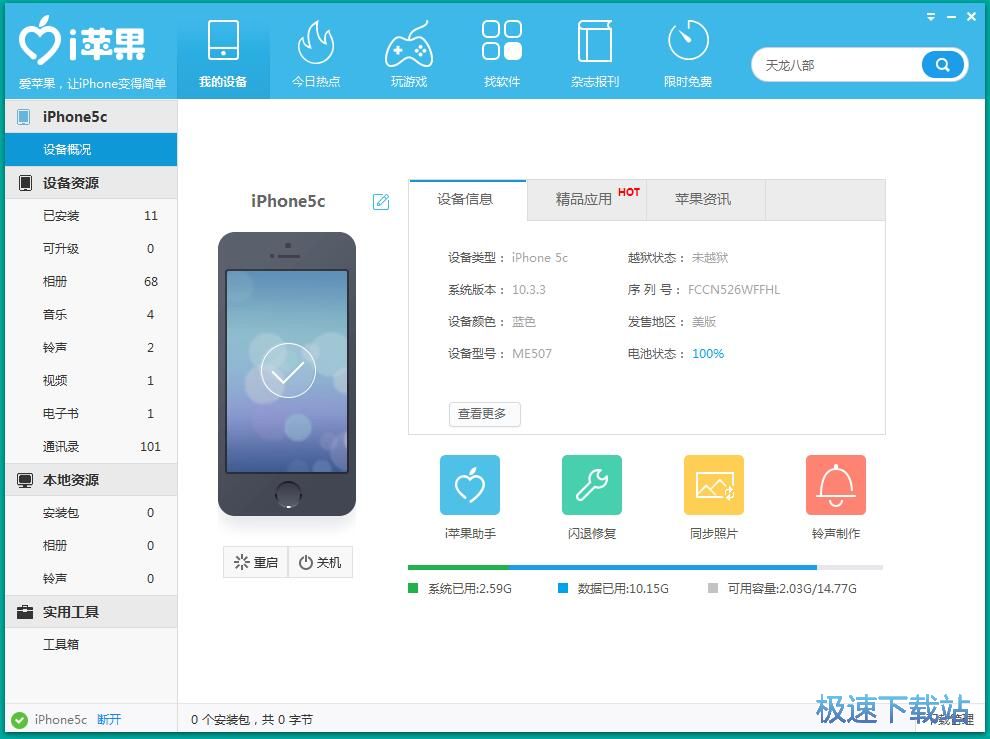
Task: Open 视频 in device resources
Action: coord(91,381)
